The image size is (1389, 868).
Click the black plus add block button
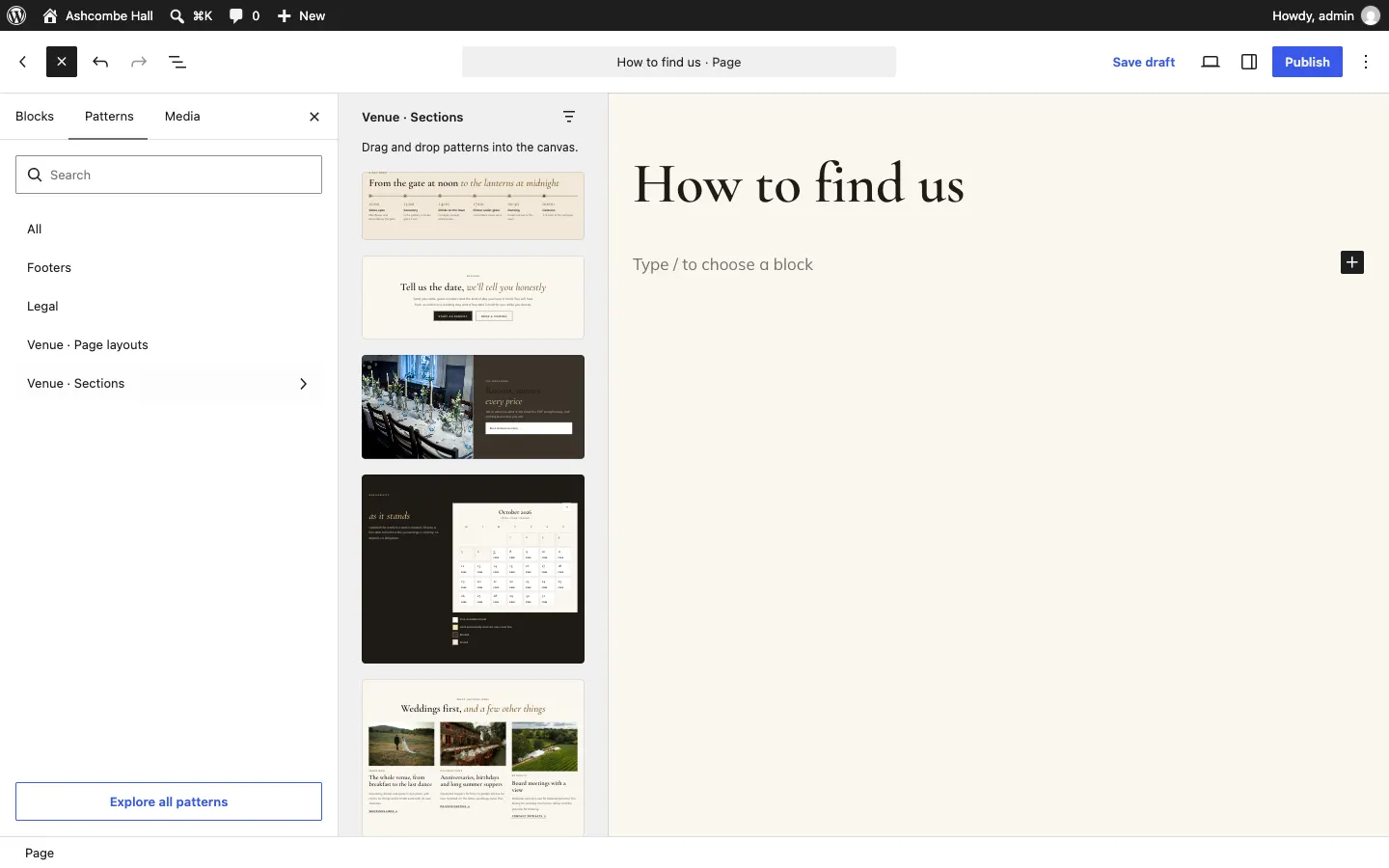point(1352,263)
